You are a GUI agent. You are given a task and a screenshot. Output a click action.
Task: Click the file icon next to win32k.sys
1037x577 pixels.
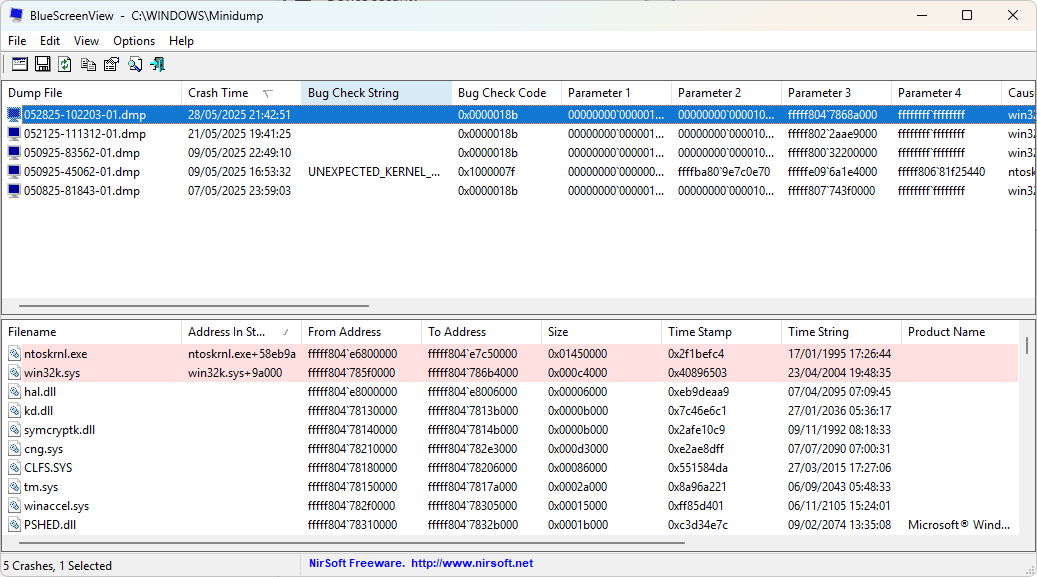tap(15, 373)
